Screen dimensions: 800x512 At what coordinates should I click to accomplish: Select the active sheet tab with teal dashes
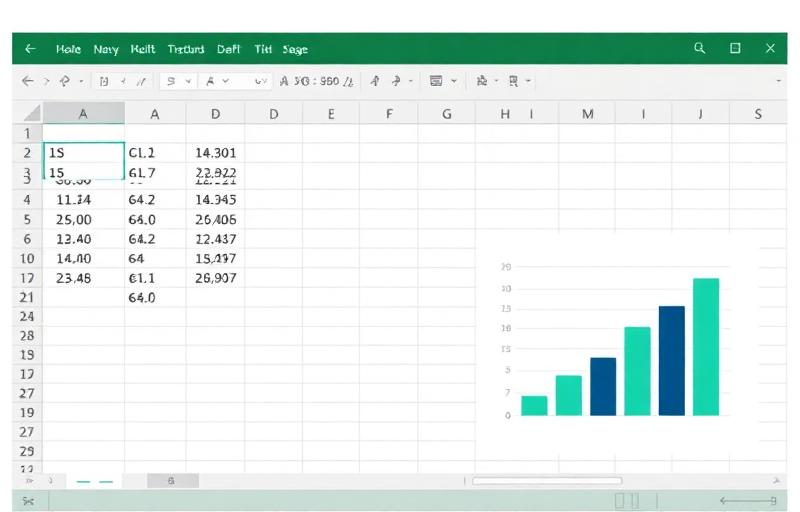coord(94,481)
